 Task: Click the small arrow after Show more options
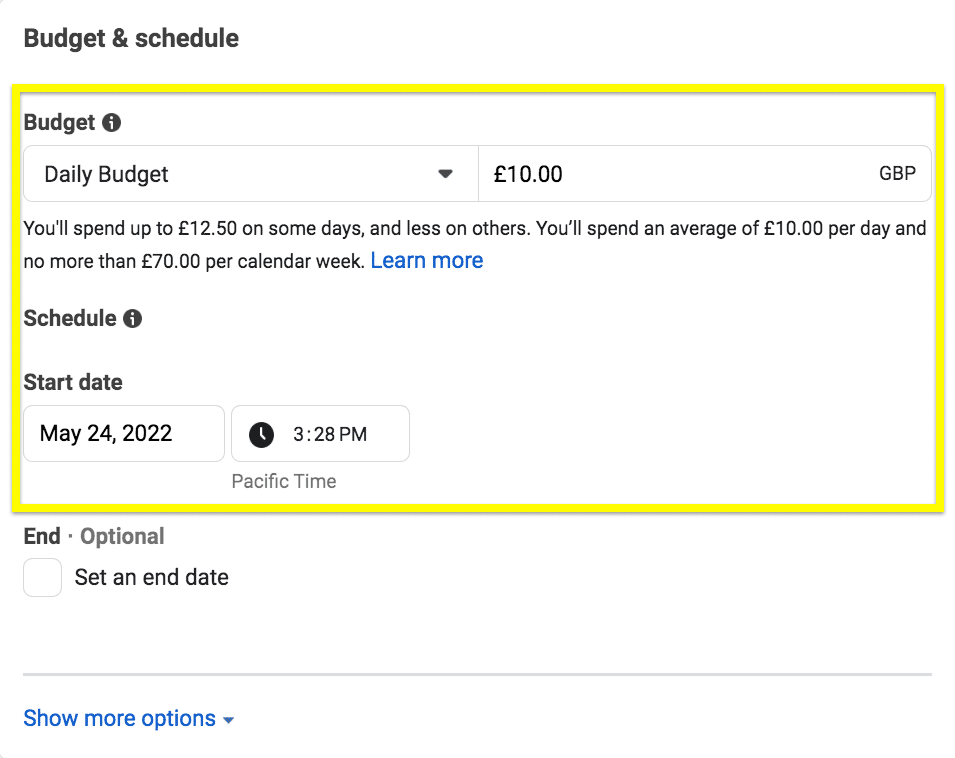coord(228,720)
